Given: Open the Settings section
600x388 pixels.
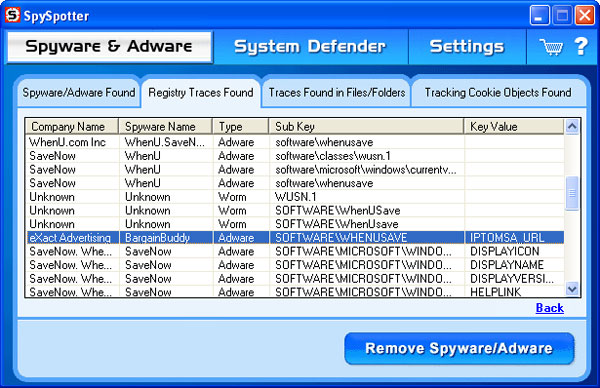Looking at the screenshot, I should pyautogui.click(x=467, y=47).
